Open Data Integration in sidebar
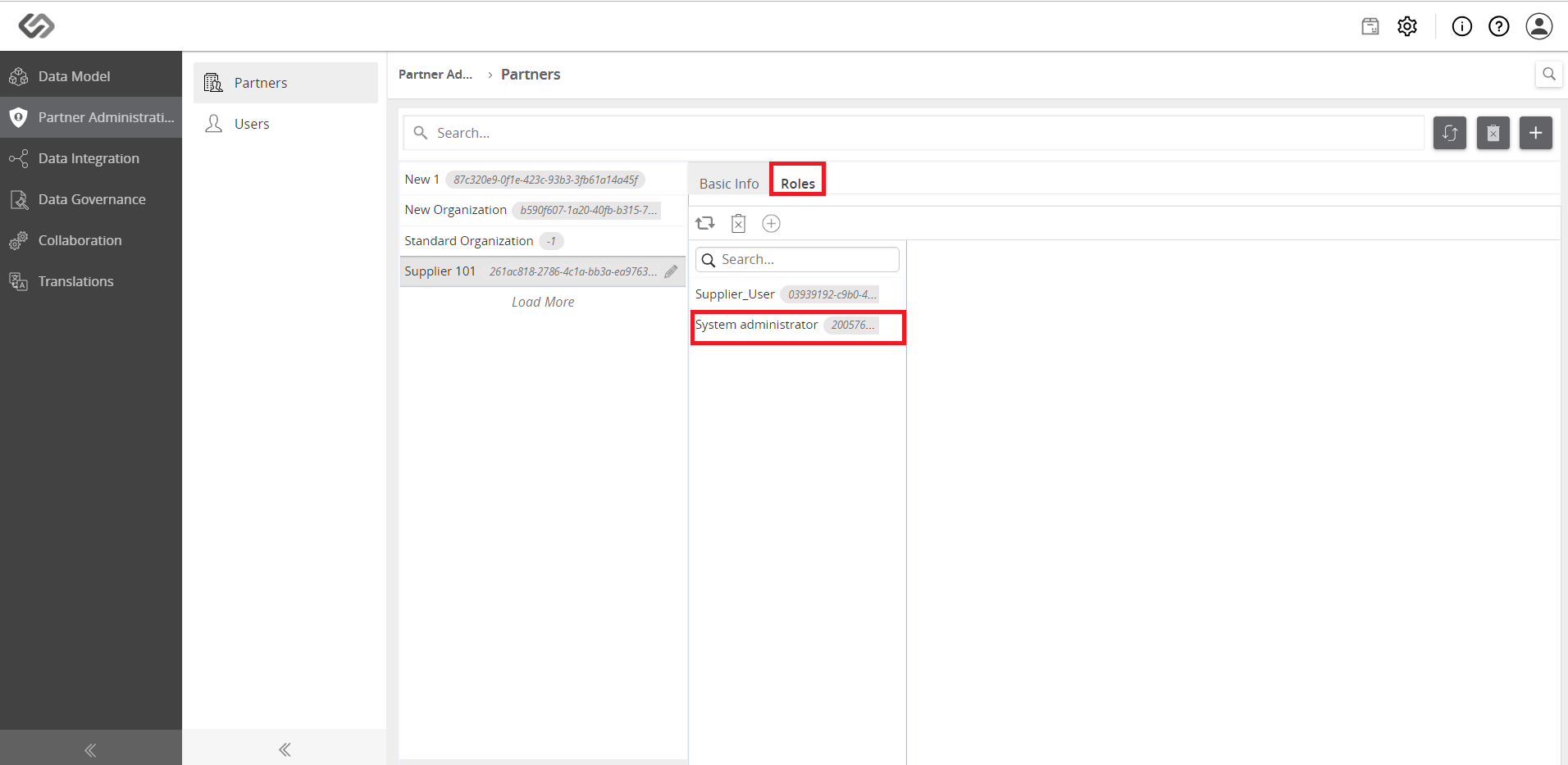Image resolution: width=1568 pixels, height=765 pixels. [x=91, y=158]
